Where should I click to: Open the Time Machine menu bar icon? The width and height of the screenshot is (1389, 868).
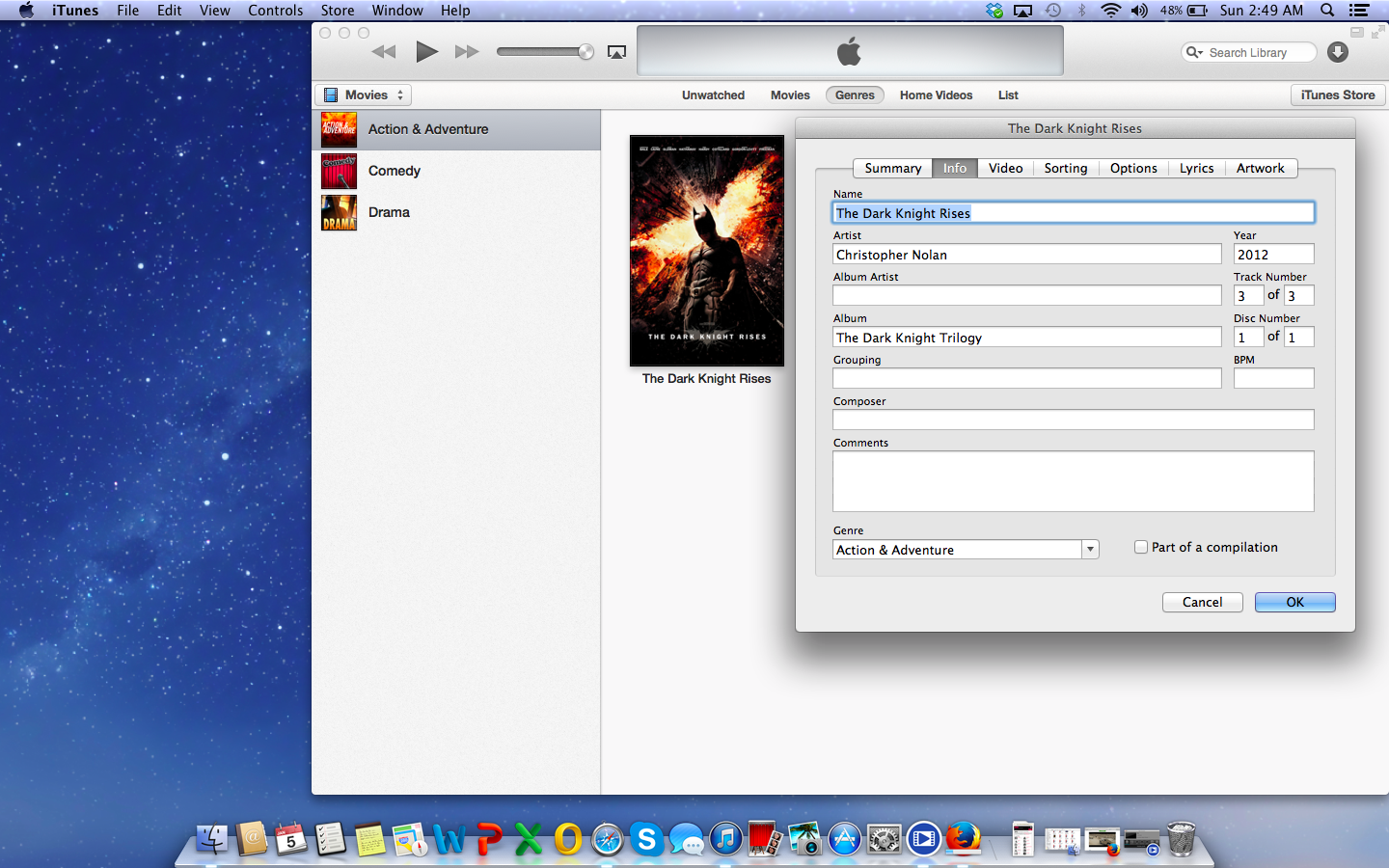1053,11
